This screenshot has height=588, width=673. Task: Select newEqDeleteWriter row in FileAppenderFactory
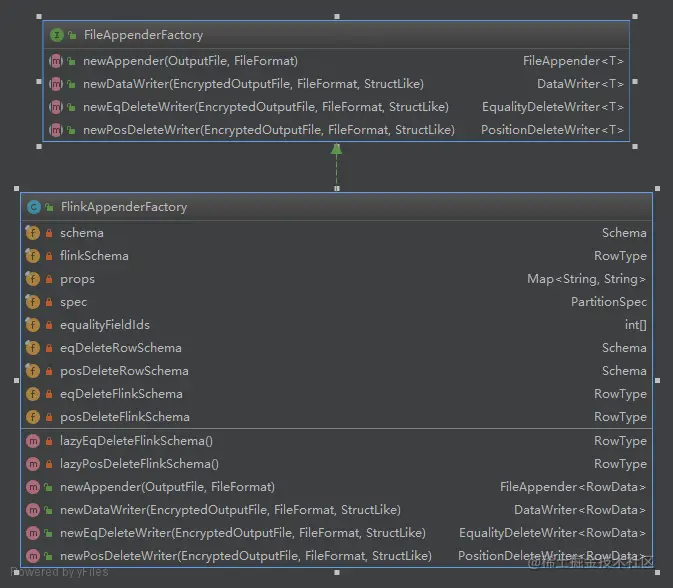point(336,107)
